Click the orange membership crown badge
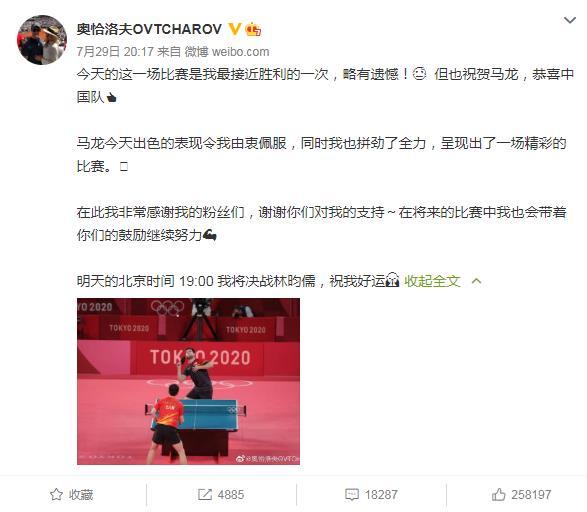 [x=253, y=29]
